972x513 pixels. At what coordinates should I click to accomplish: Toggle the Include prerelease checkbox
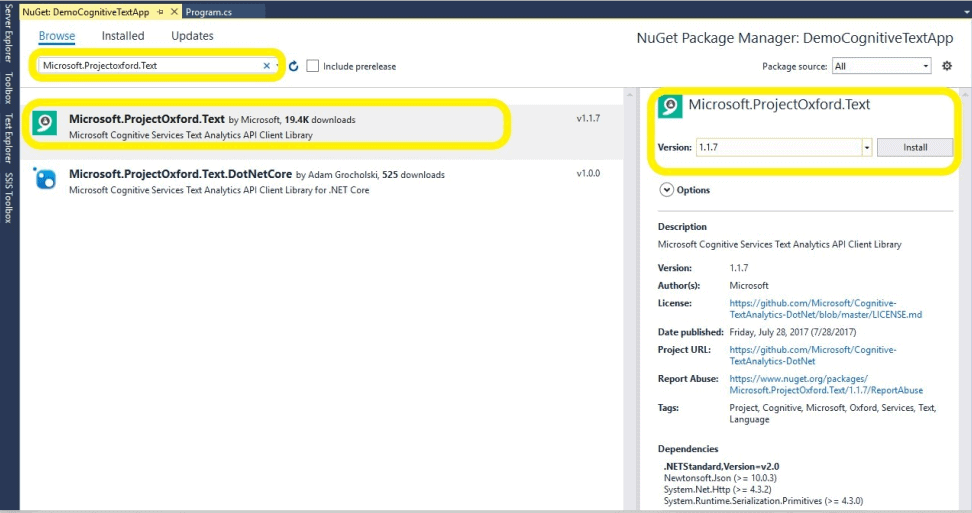312,66
